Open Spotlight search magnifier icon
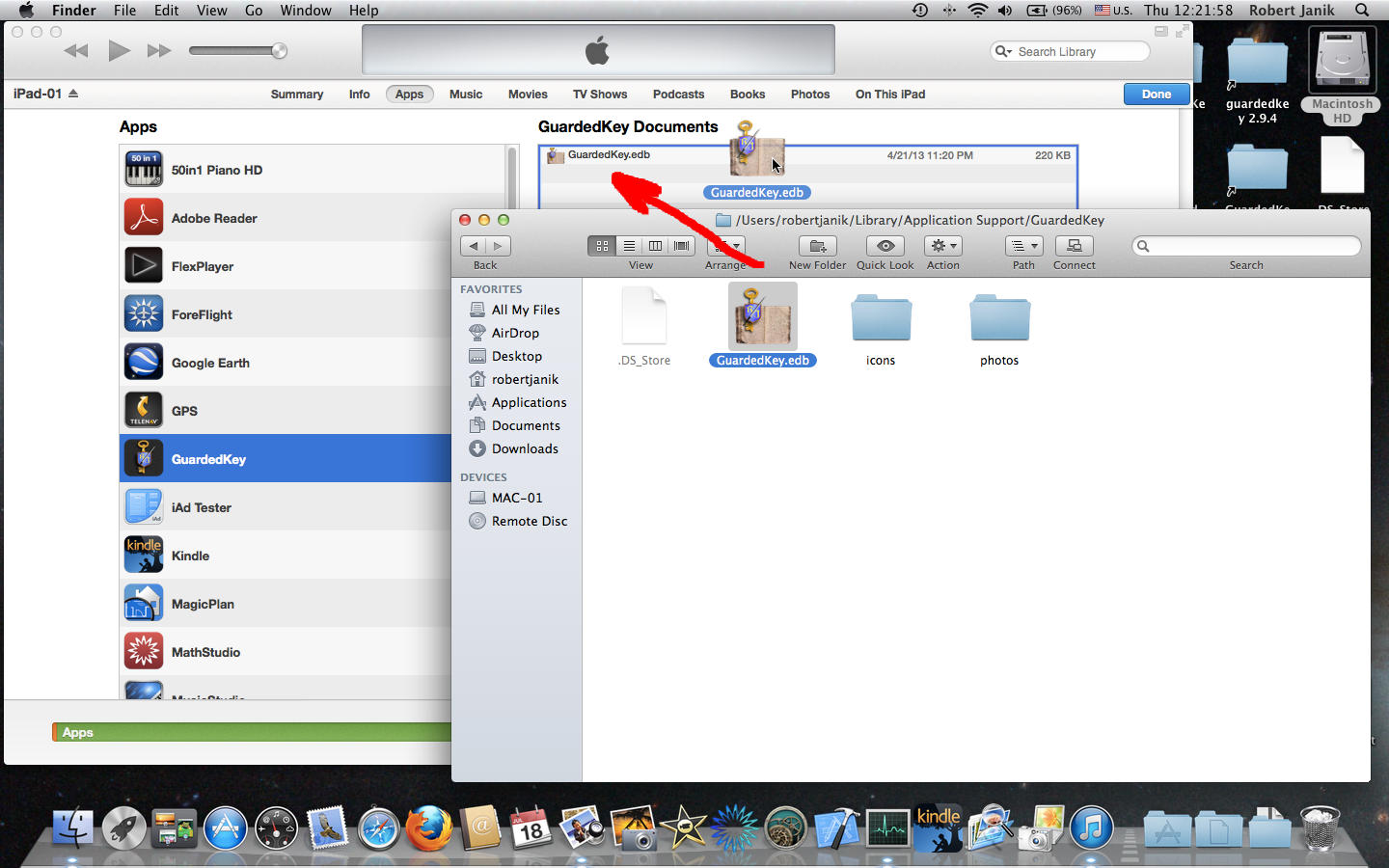The height and width of the screenshot is (868, 1389). [x=1362, y=11]
